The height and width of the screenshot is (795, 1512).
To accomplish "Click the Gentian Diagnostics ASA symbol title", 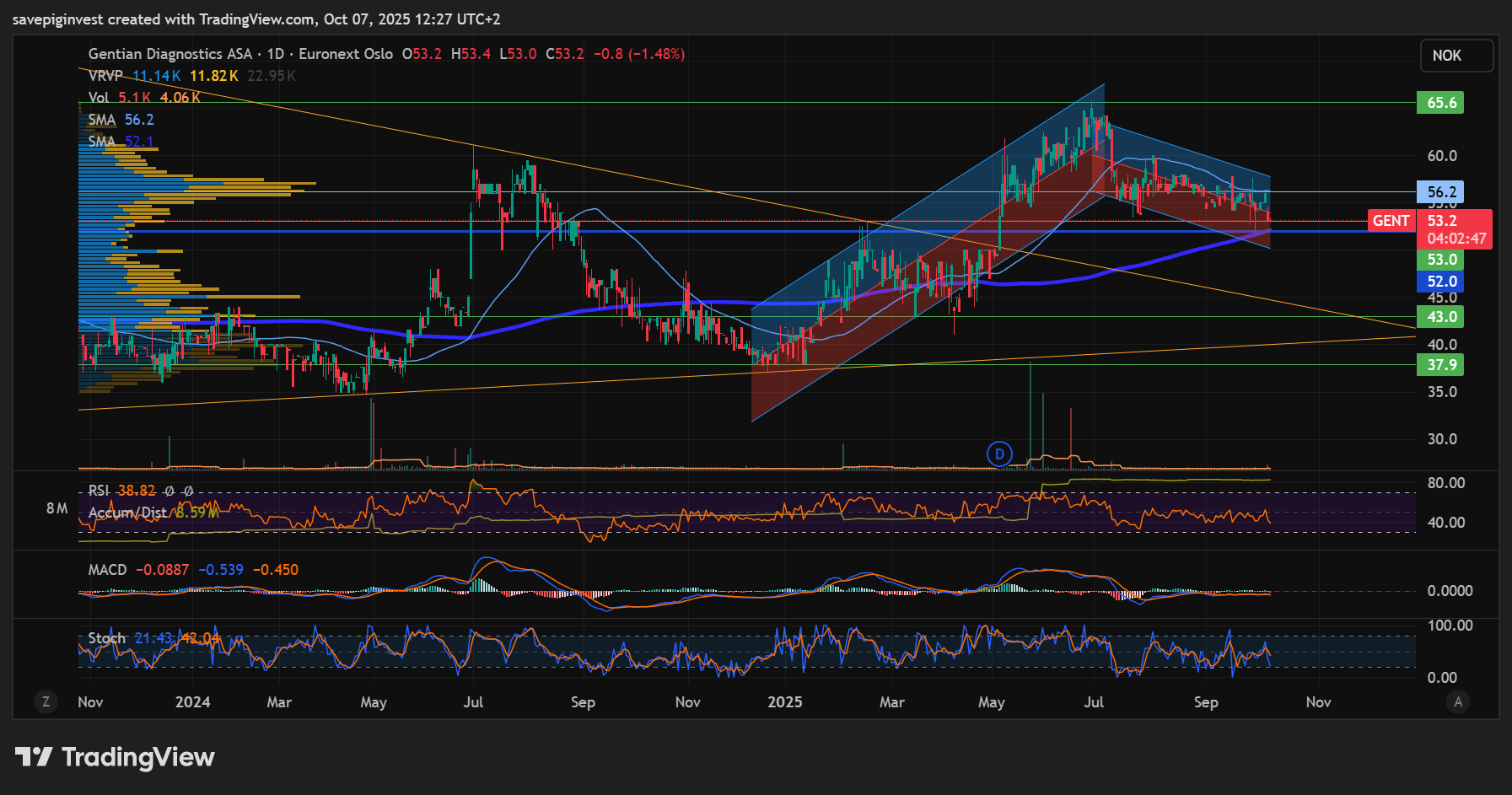I will [169, 54].
